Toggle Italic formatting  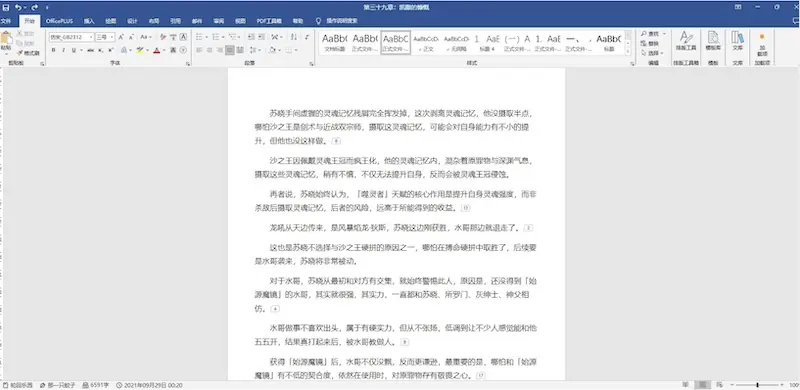pos(63,50)
